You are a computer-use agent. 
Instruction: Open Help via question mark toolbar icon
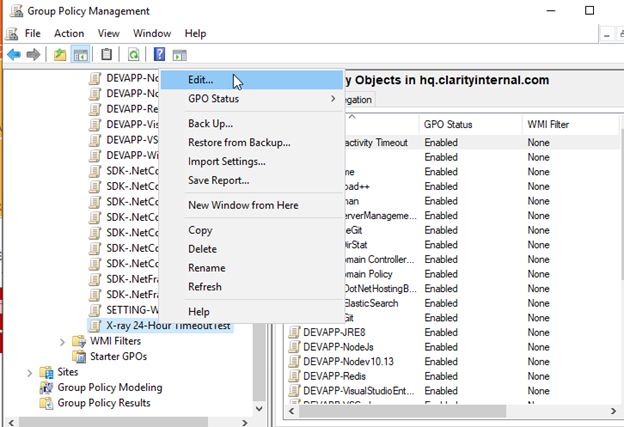[x=160, y=54]
